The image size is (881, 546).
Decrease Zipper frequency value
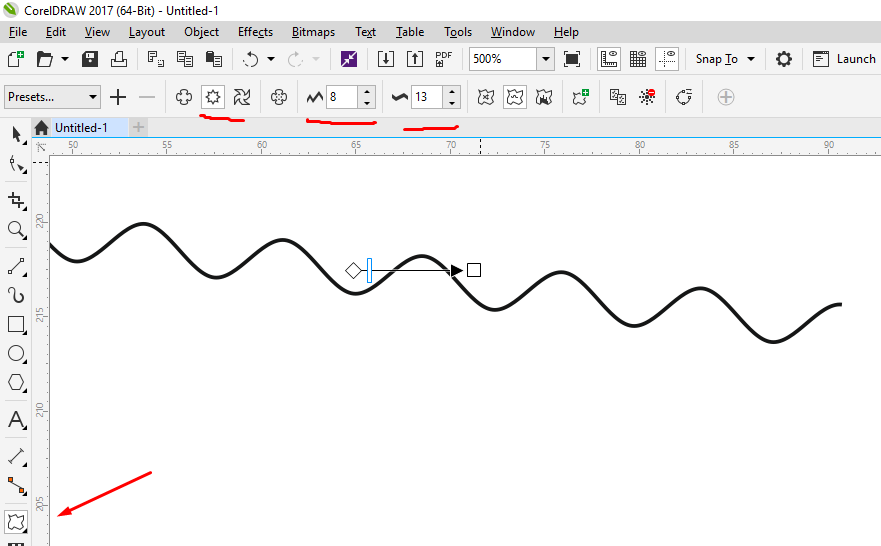coord(452,103)
